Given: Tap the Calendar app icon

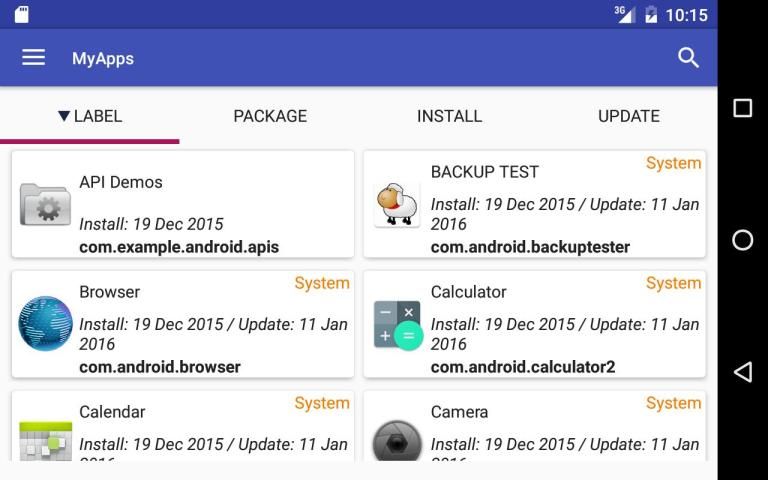Looking at the screenshot, I should pyautogui.click(x=46, y=441).
